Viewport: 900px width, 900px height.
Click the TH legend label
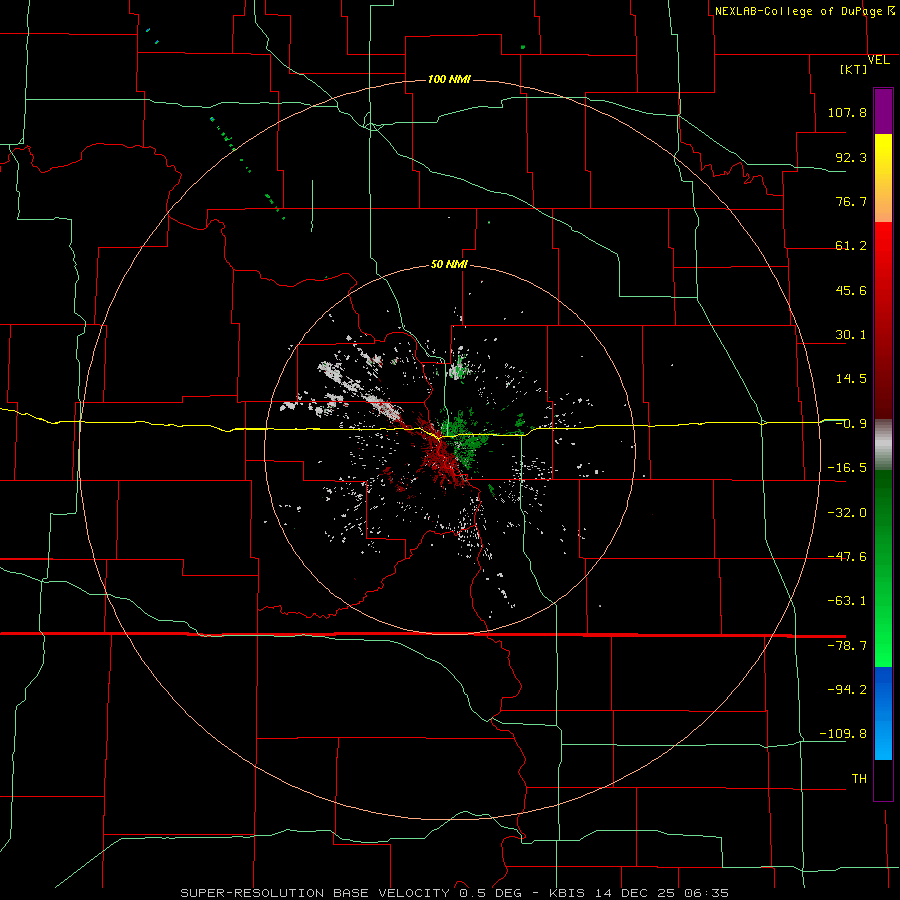[x=859, y=779]
